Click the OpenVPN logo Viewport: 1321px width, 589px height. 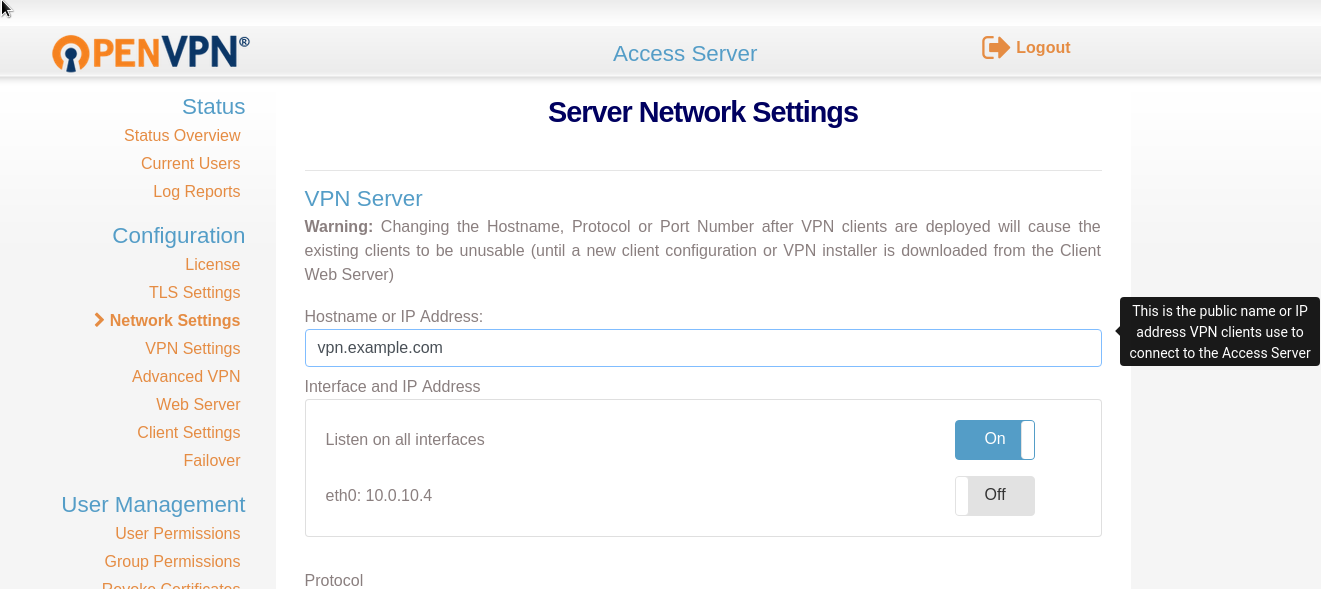click(x=150, y=53)
